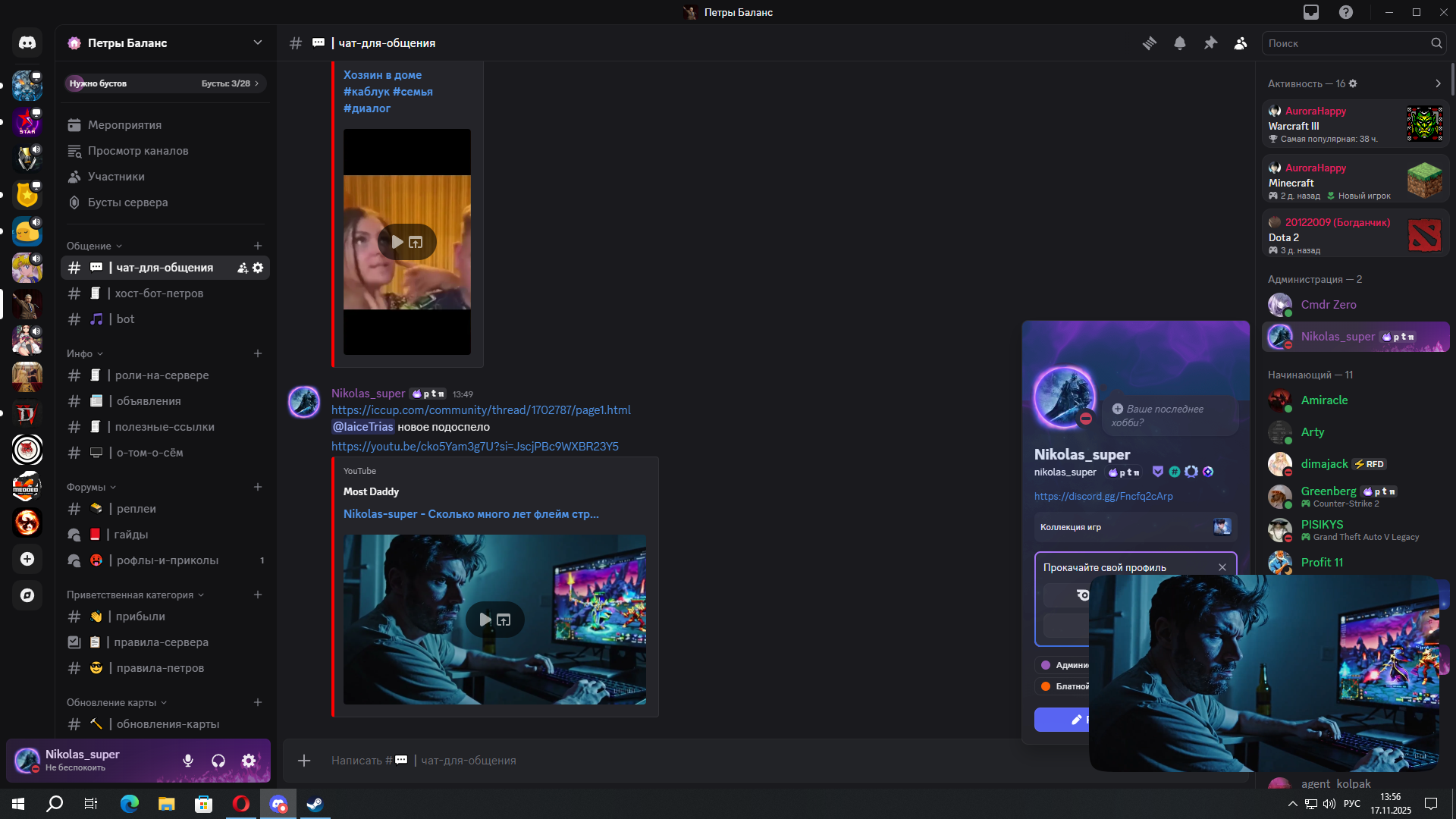Click the Нужно бустов boost progress bar
This screenshot has height=819, width=1456.
(x=165, y=83)
